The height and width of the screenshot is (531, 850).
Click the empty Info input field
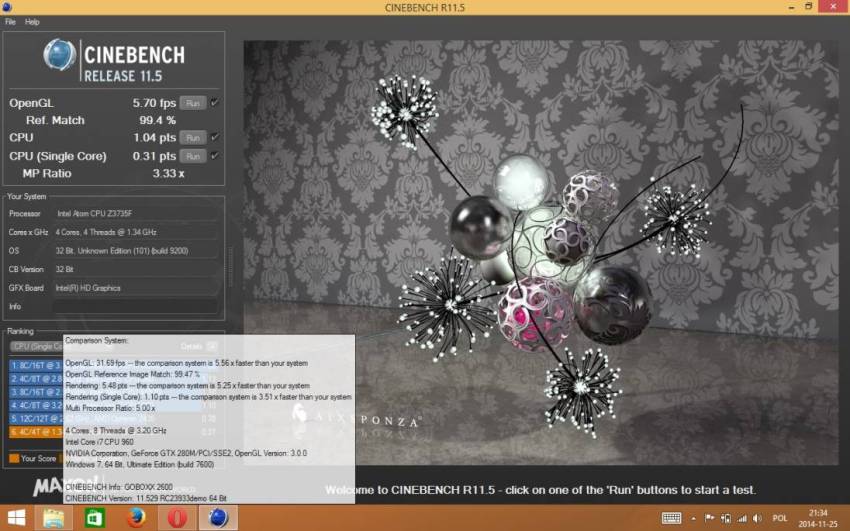point(138,307)
